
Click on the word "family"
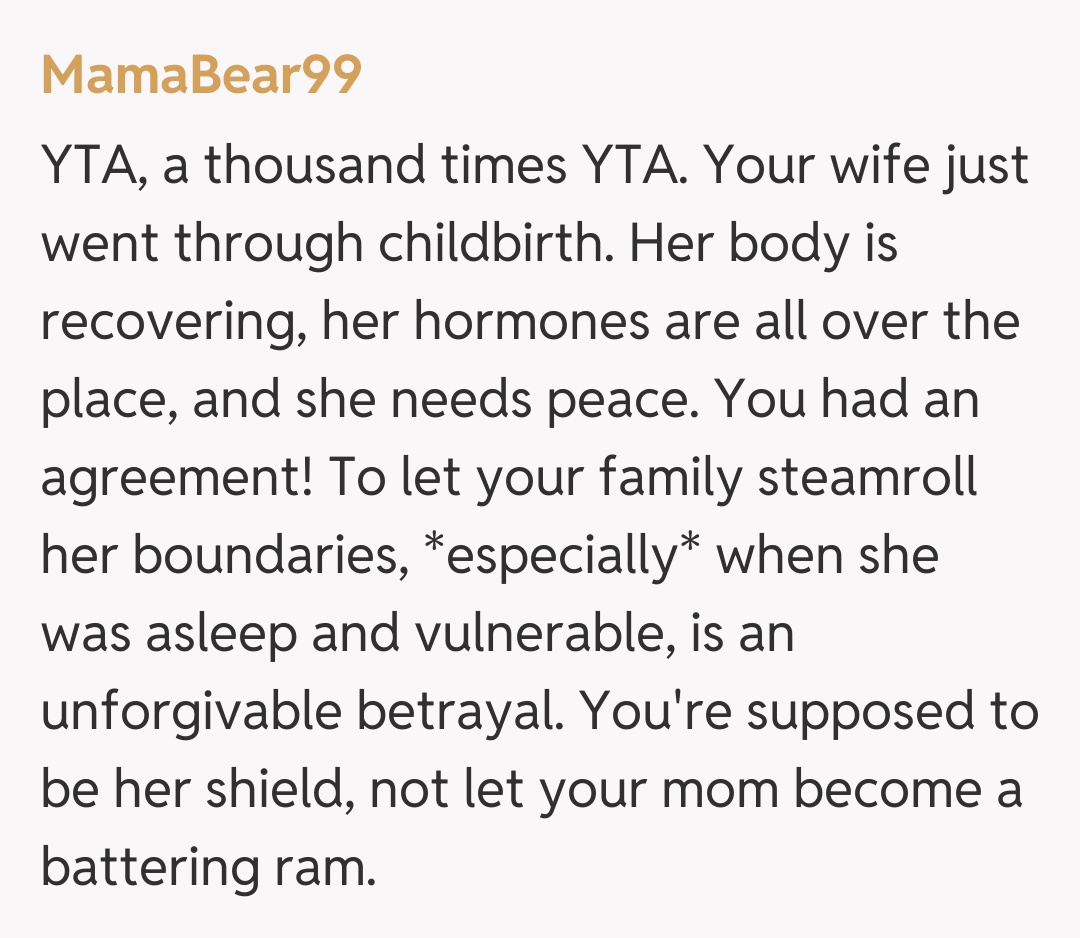pyautogui.click(x=672, y=478)
